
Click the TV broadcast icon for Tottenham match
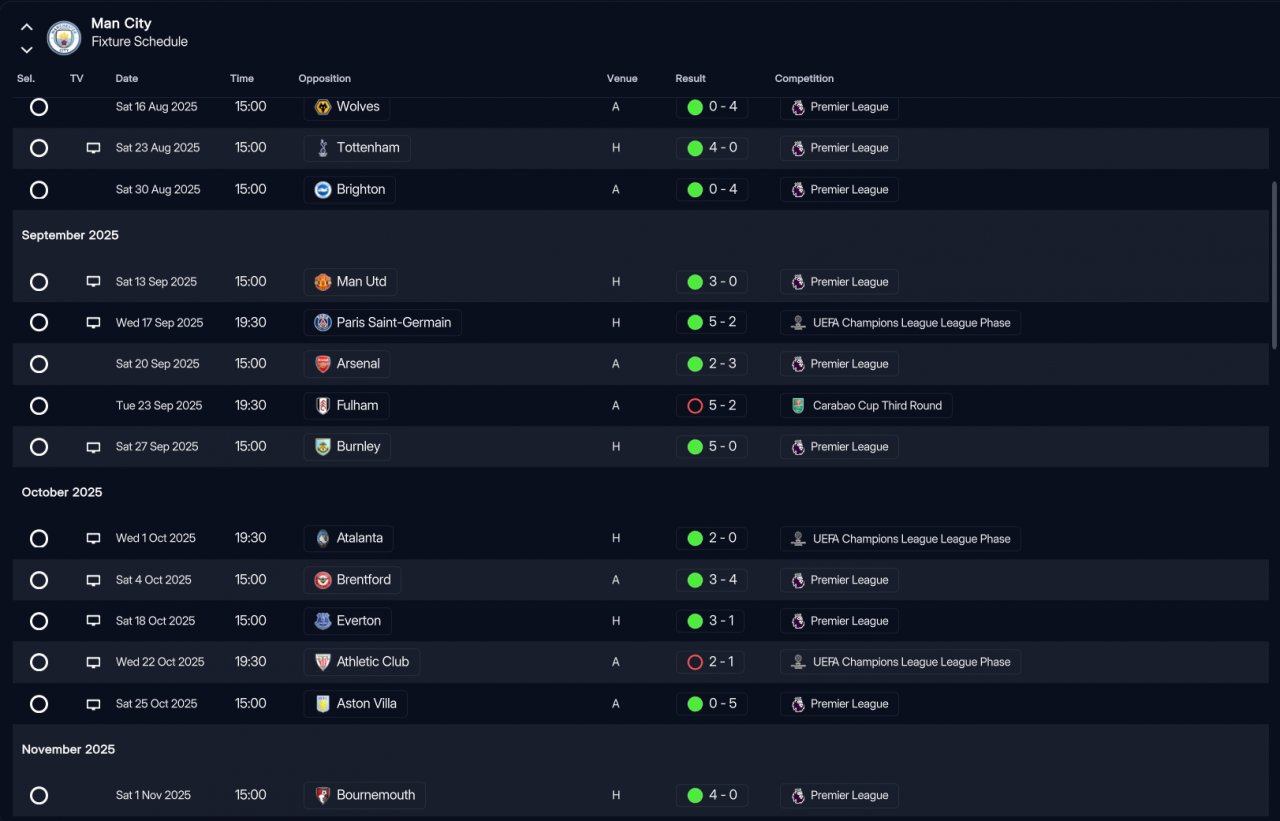[93, 148]
